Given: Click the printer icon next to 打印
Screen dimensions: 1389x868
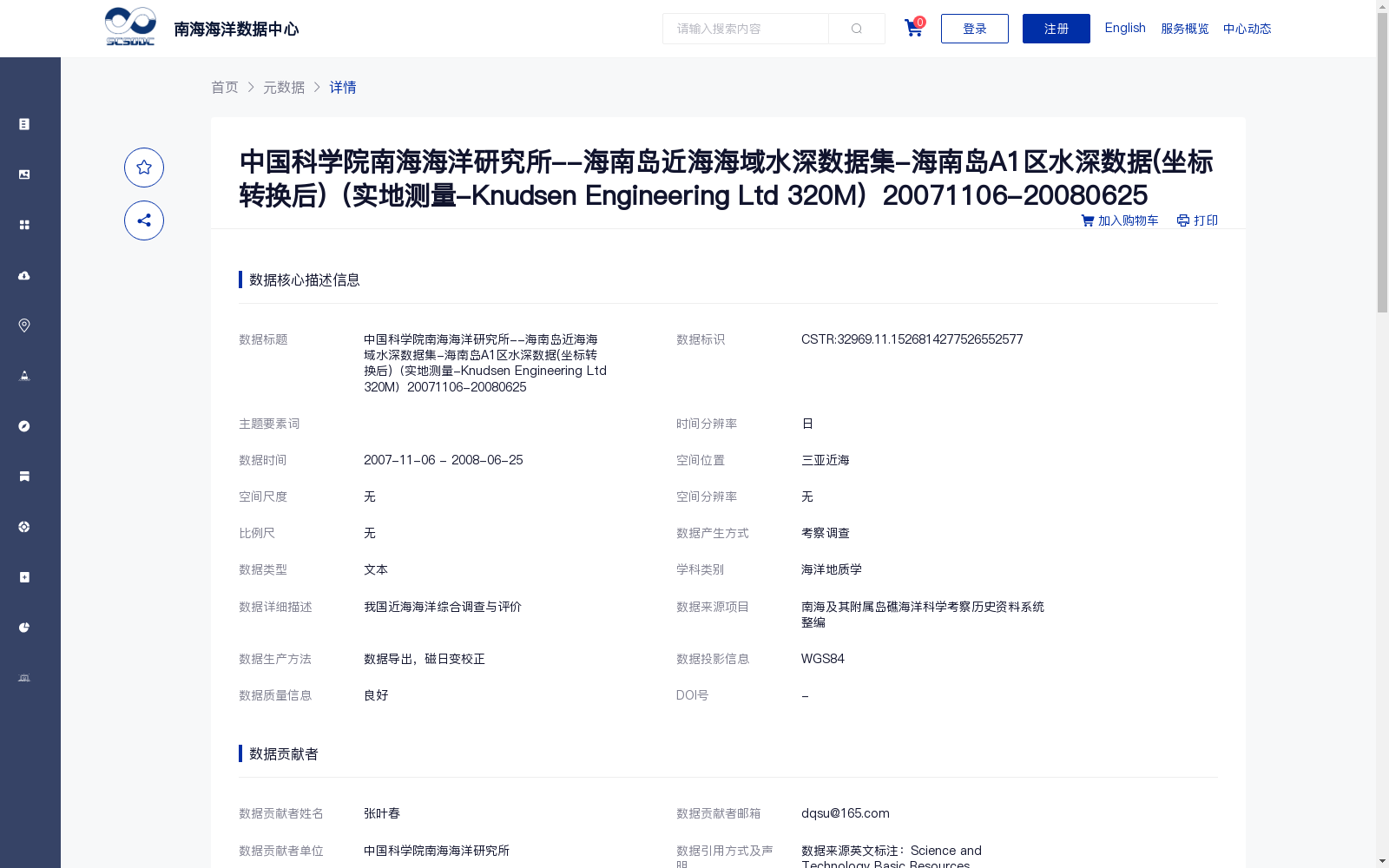Looking at the screenshot, I should point(1183,220).
